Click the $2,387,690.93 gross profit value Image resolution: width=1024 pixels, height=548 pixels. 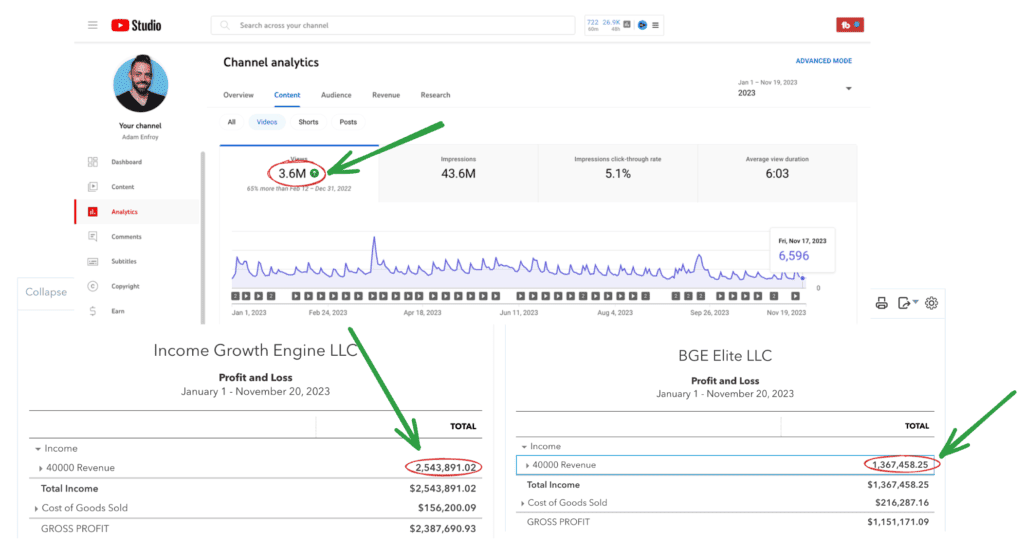pyautogui.click(x=443, y=529)
